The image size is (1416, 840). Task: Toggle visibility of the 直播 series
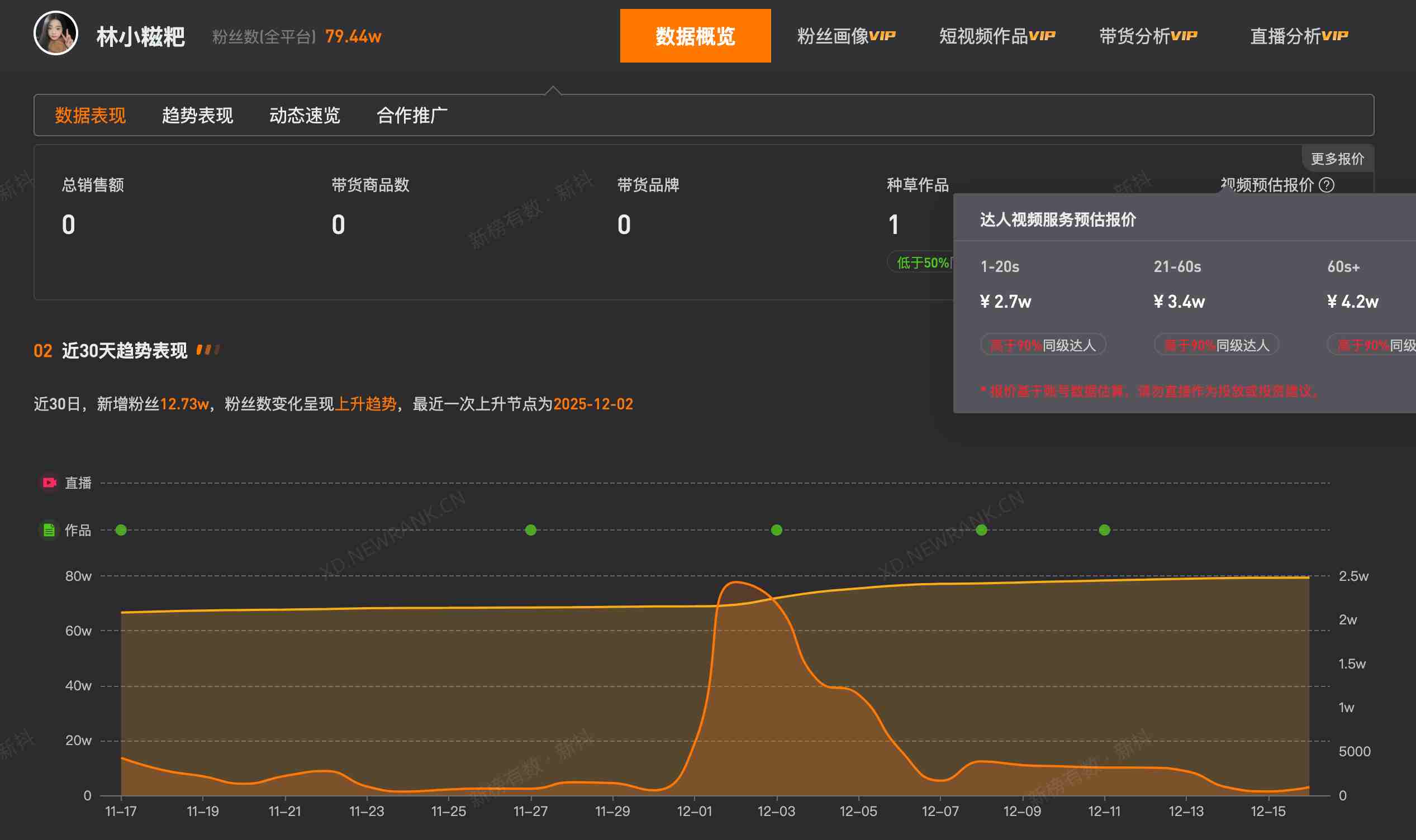click(79, 482)
